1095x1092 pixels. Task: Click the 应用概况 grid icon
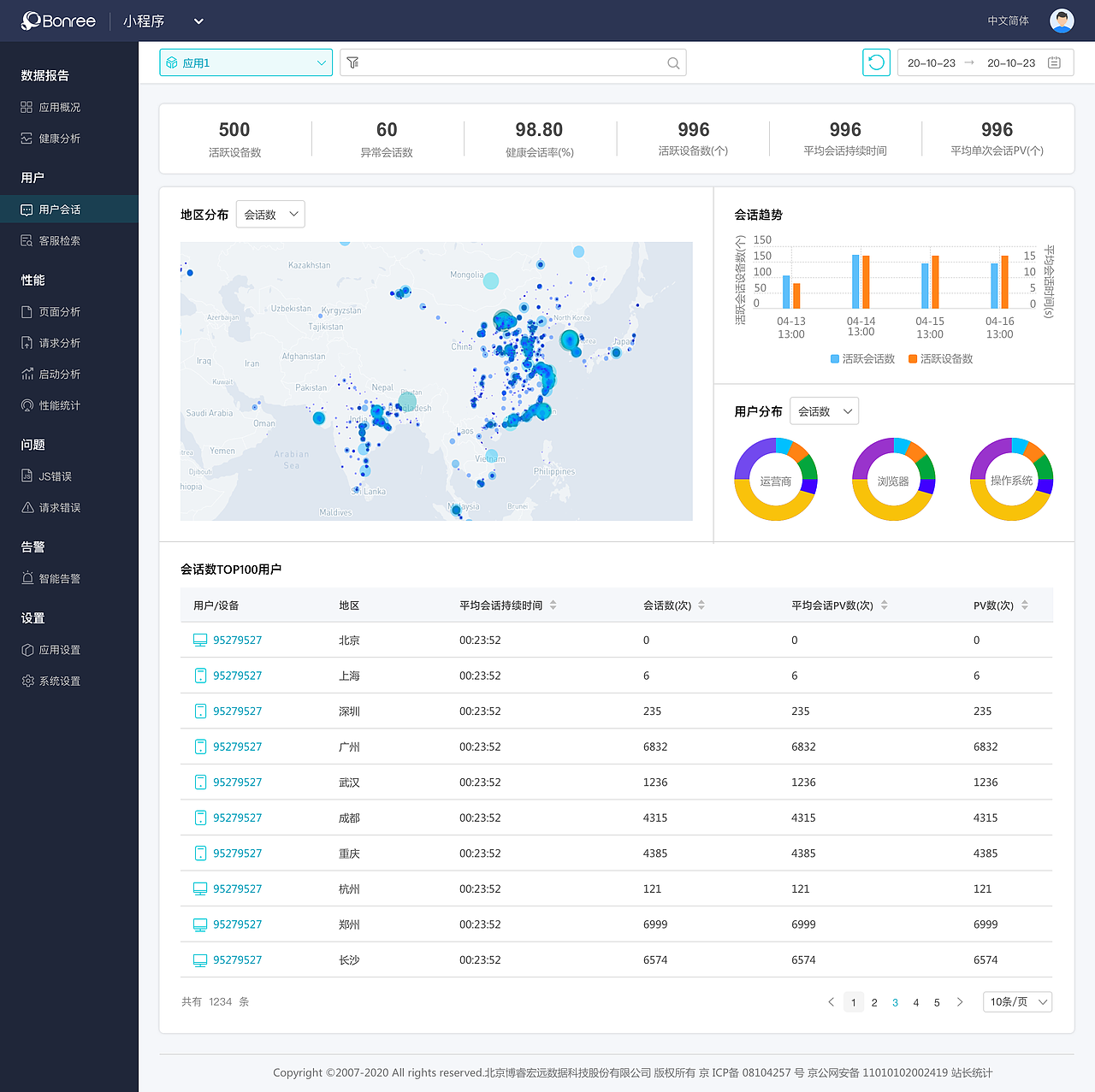[x=27, y=107]
